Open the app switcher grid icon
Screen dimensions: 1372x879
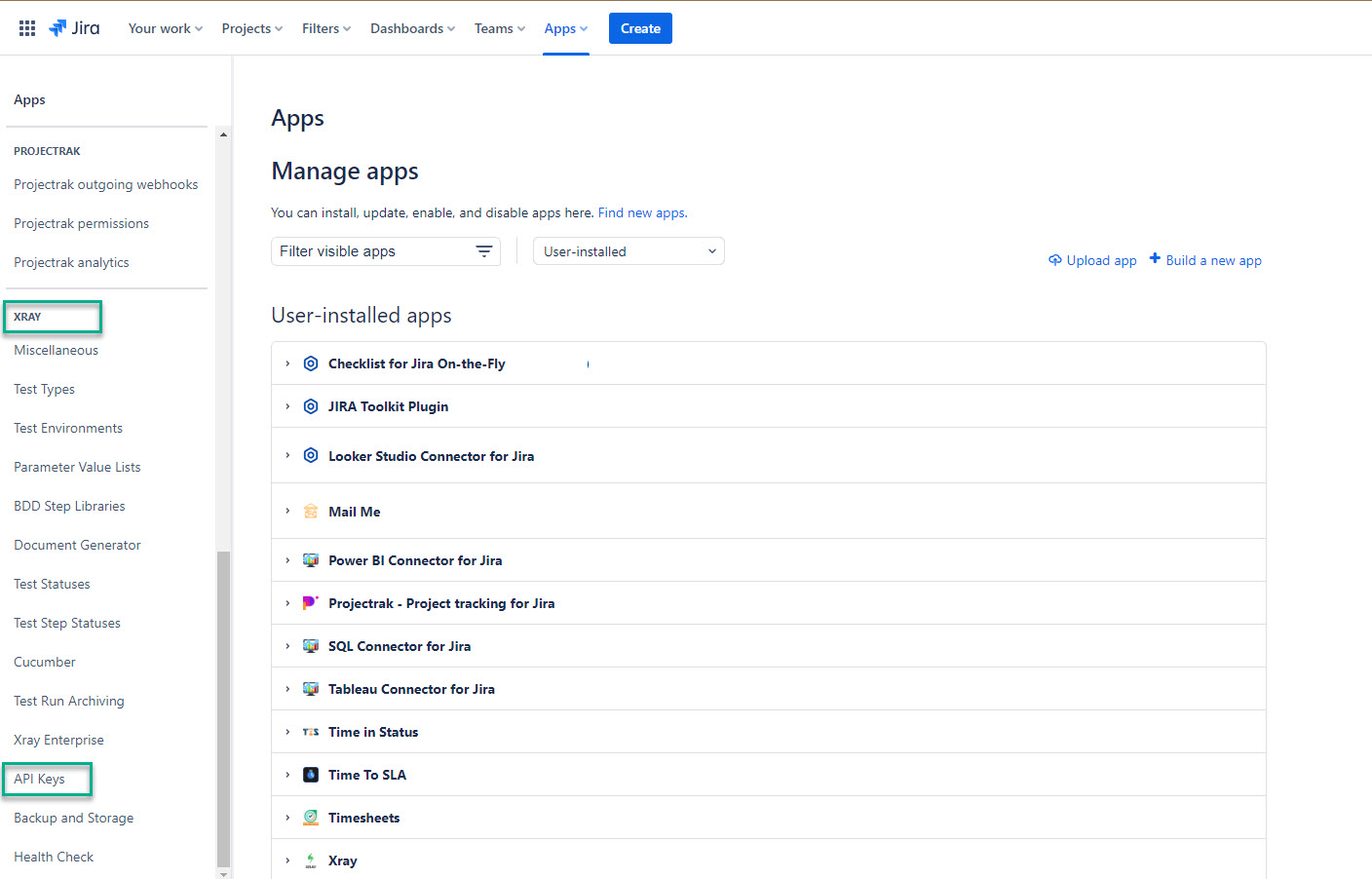[27, 28]
